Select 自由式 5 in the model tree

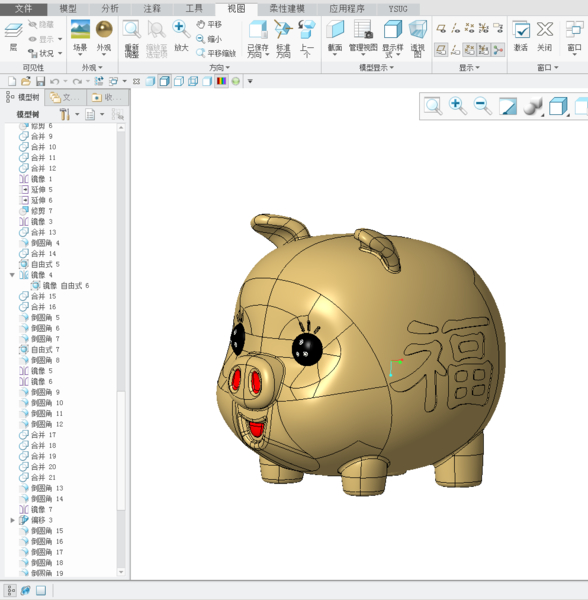(40, 264)
